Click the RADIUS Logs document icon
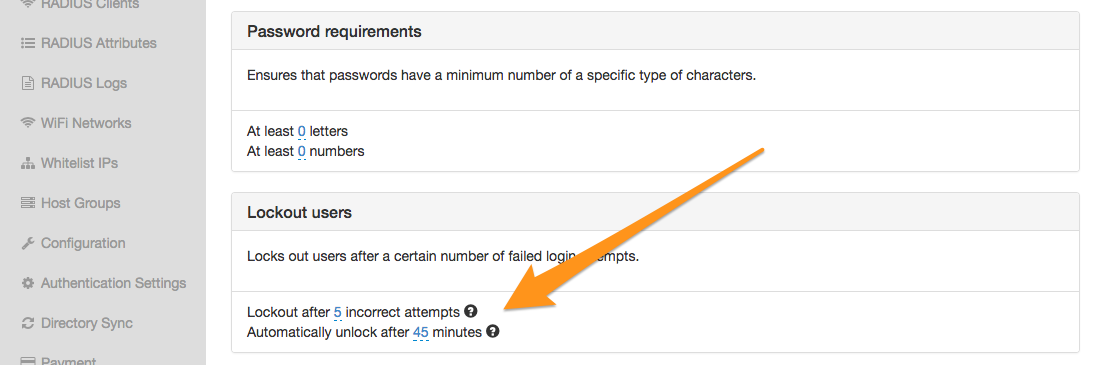 tap(28, 83)
